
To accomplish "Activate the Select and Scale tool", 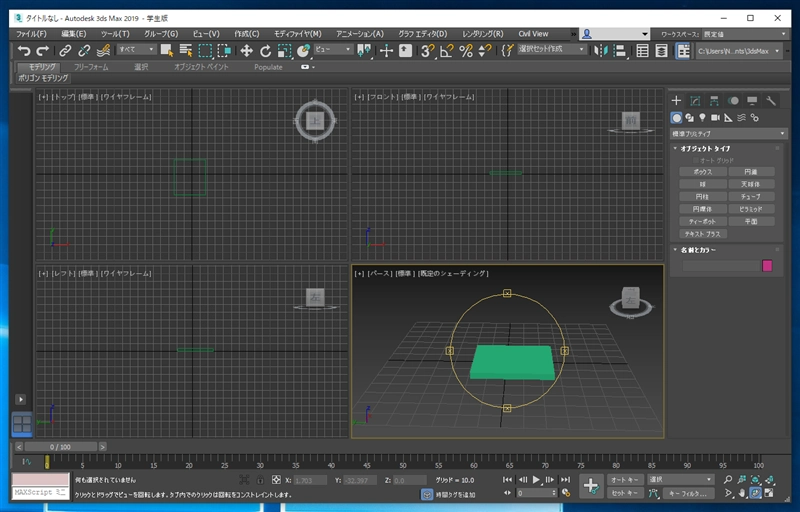I will pyautogui.click(x=284, y=50).
